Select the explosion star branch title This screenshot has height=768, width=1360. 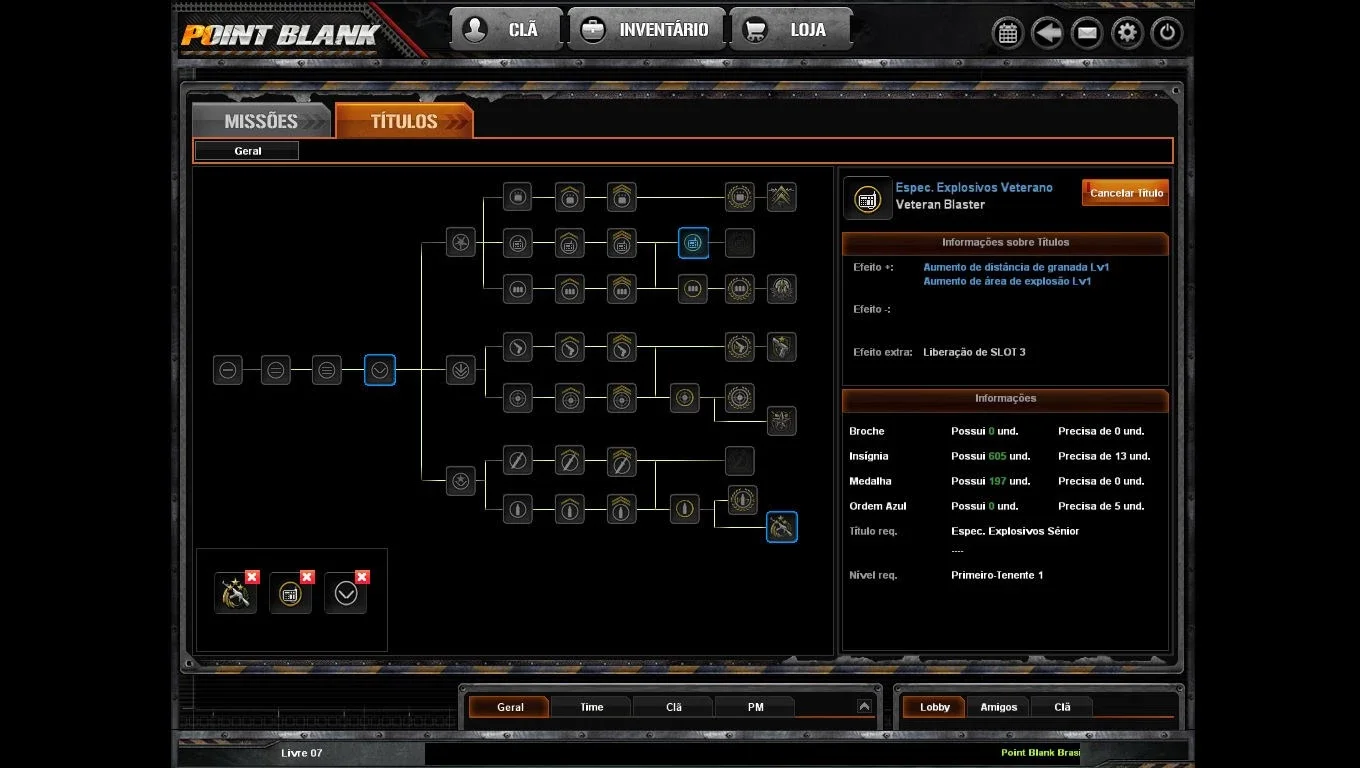461,242
